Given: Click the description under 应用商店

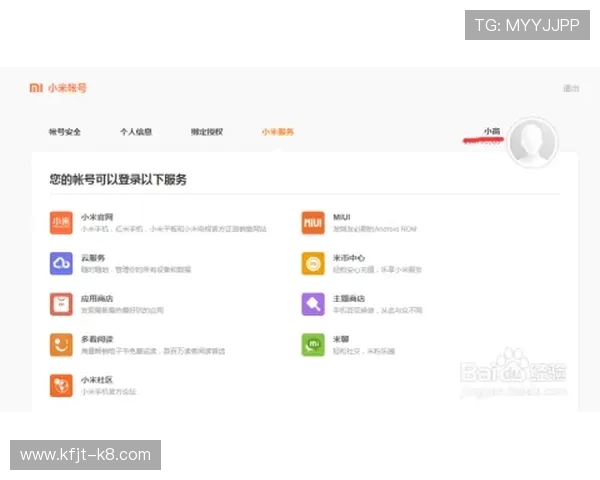Looking at the screenshot, I should click(x=122, y=310).
